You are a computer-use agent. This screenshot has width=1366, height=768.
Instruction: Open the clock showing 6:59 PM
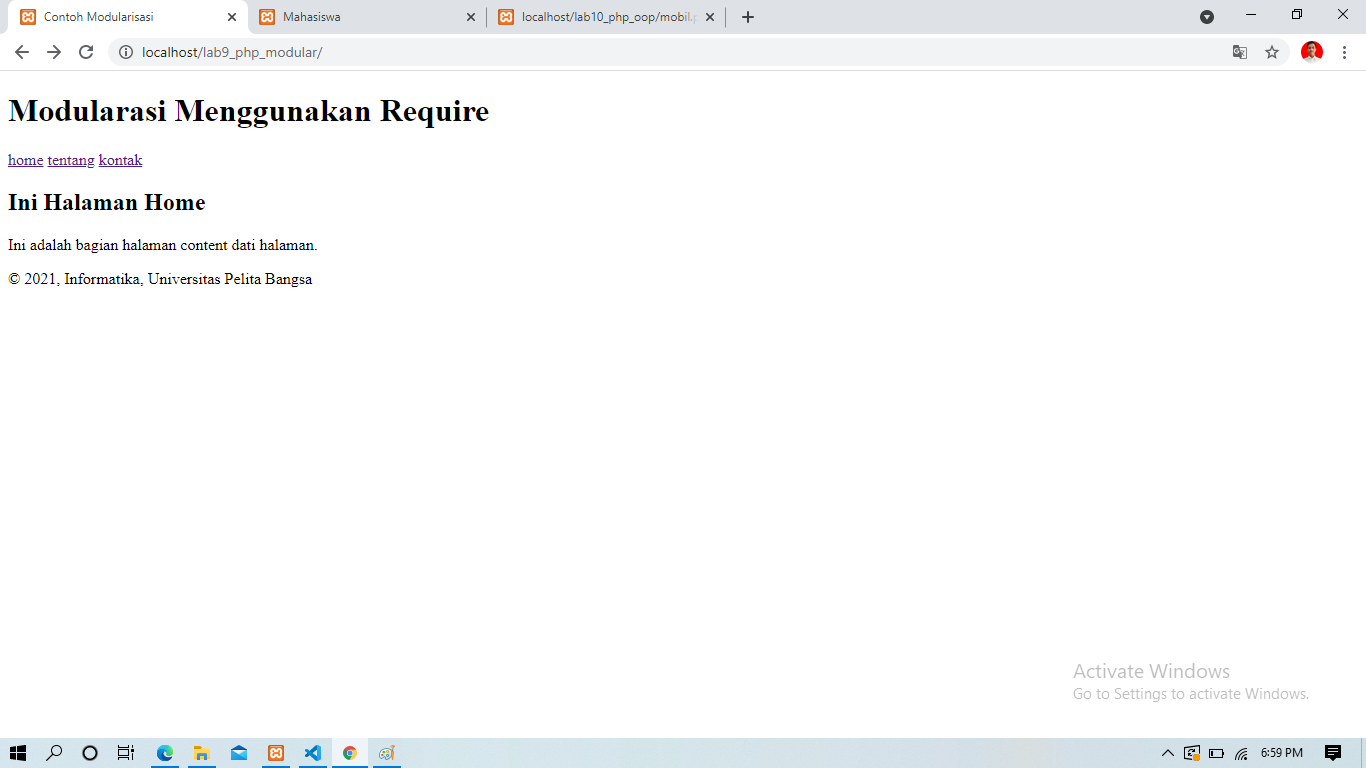[1282, 753]
